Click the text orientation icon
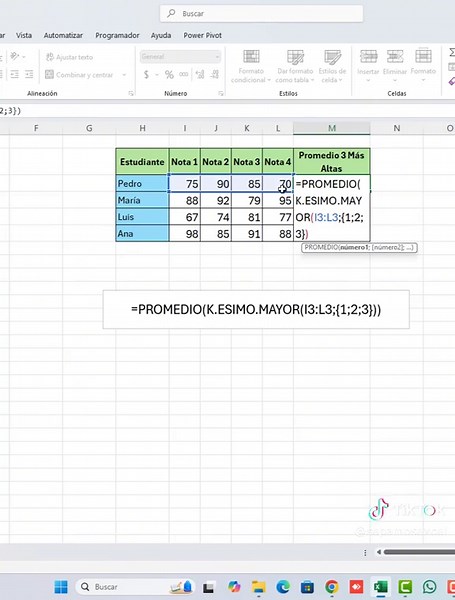Screen dimensions: 455x600 [15, 57]
